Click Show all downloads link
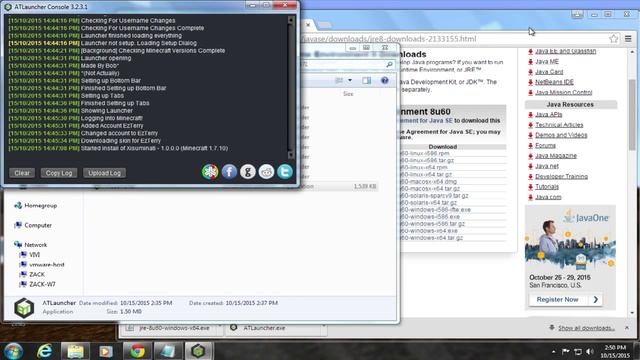The width and height of the screenshot is (640, 360). 586,328
